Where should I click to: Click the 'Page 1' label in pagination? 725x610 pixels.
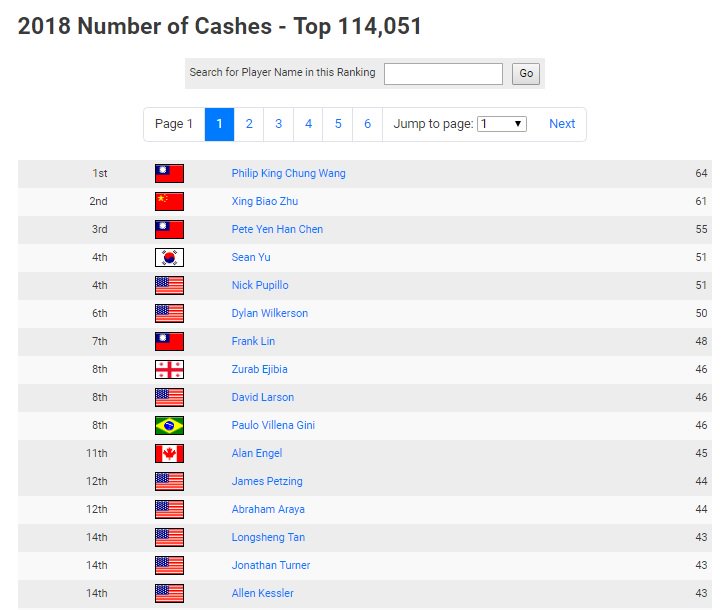pos(174,124)
